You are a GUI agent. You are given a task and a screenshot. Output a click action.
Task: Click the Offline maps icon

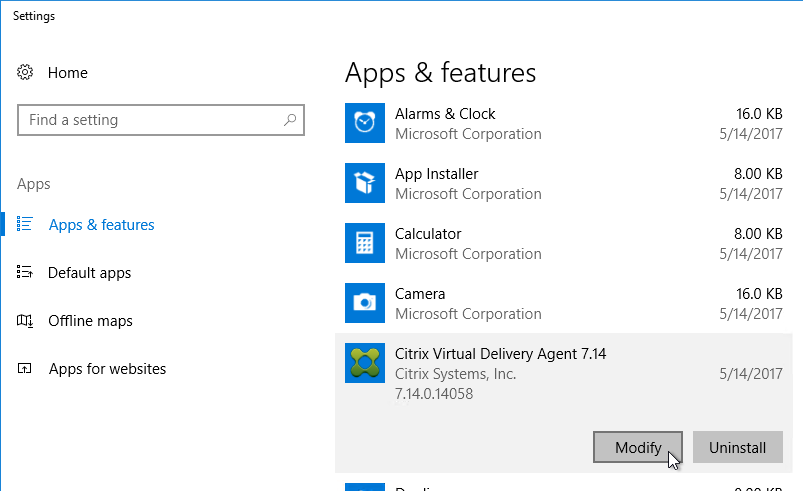click(25, 321)
